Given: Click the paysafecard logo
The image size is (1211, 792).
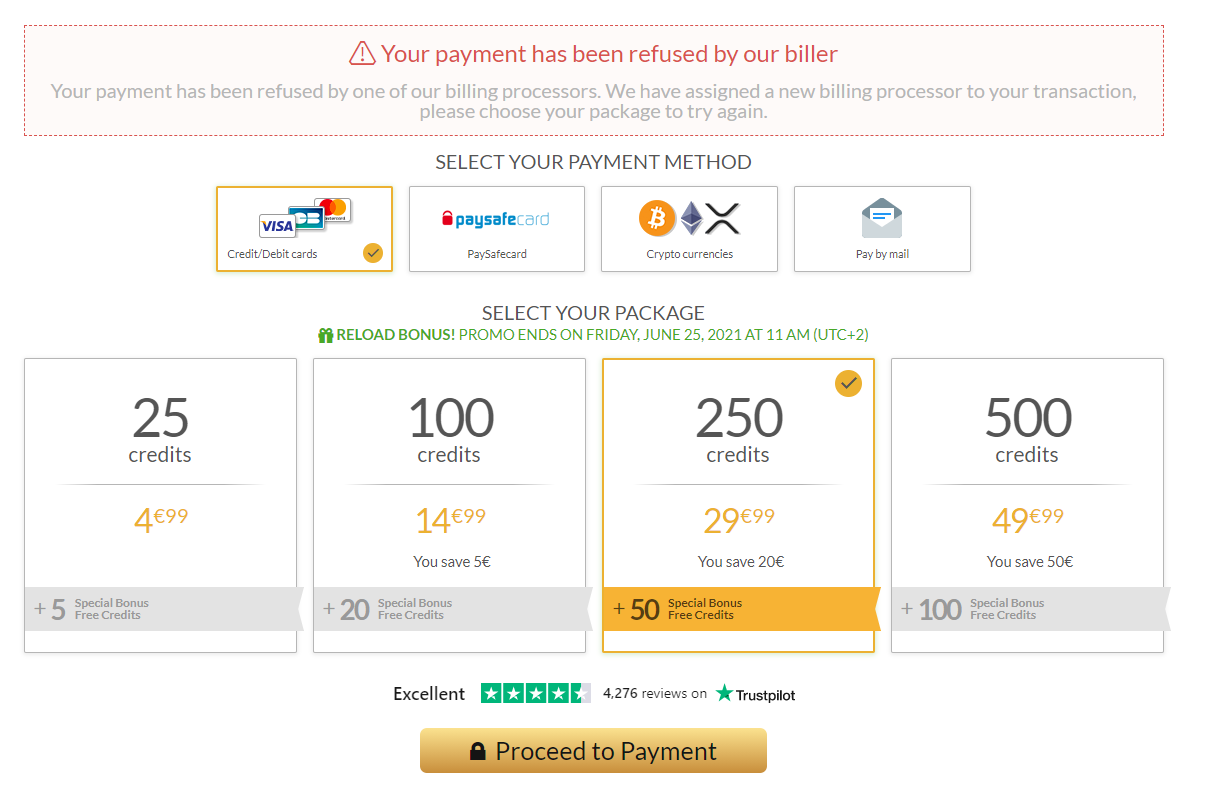Looking at the screenshot, I should coord(496,219).
